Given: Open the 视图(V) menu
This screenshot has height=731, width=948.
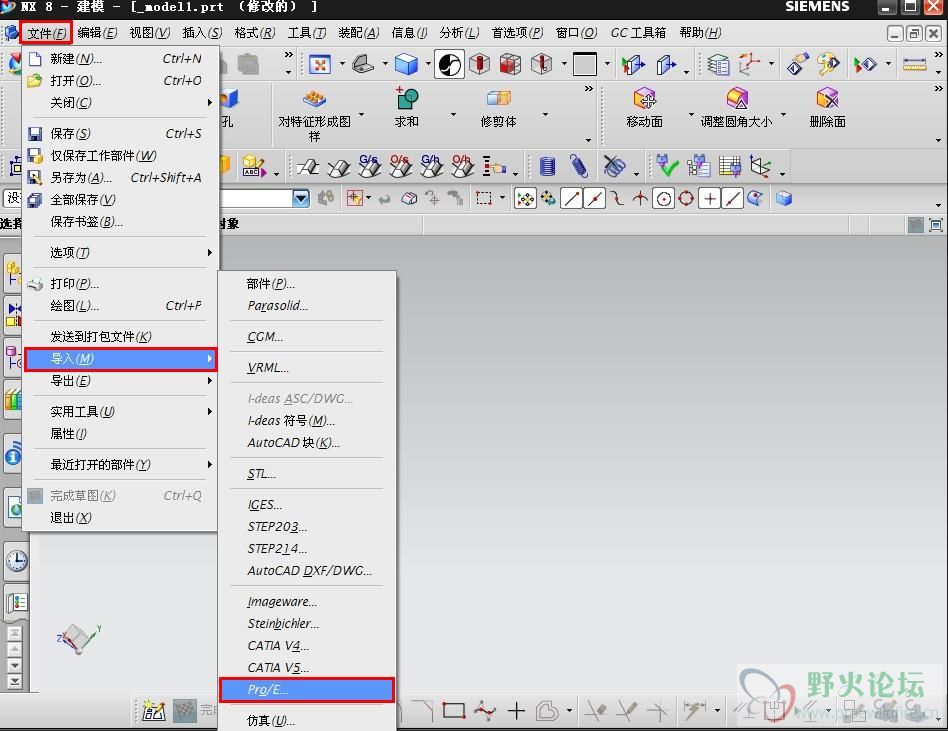Looking at the screenshot, I should [x=150, y=33].
